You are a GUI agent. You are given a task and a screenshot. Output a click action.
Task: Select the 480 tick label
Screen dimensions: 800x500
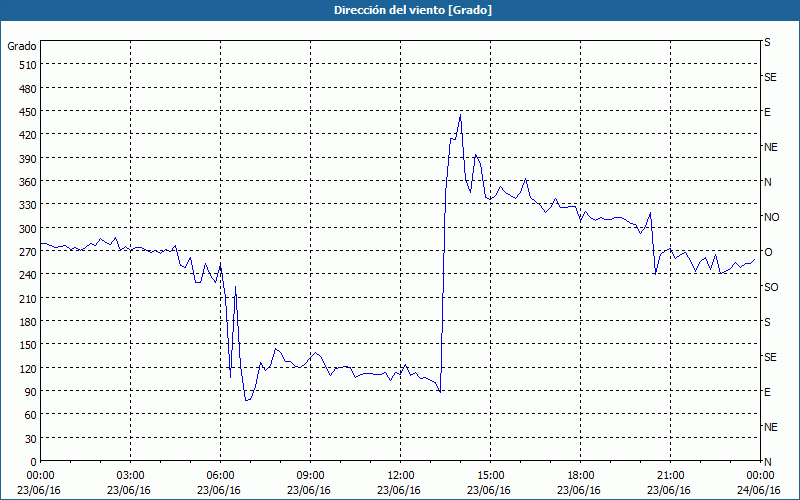pyautogui.click(x=28, y=89)
